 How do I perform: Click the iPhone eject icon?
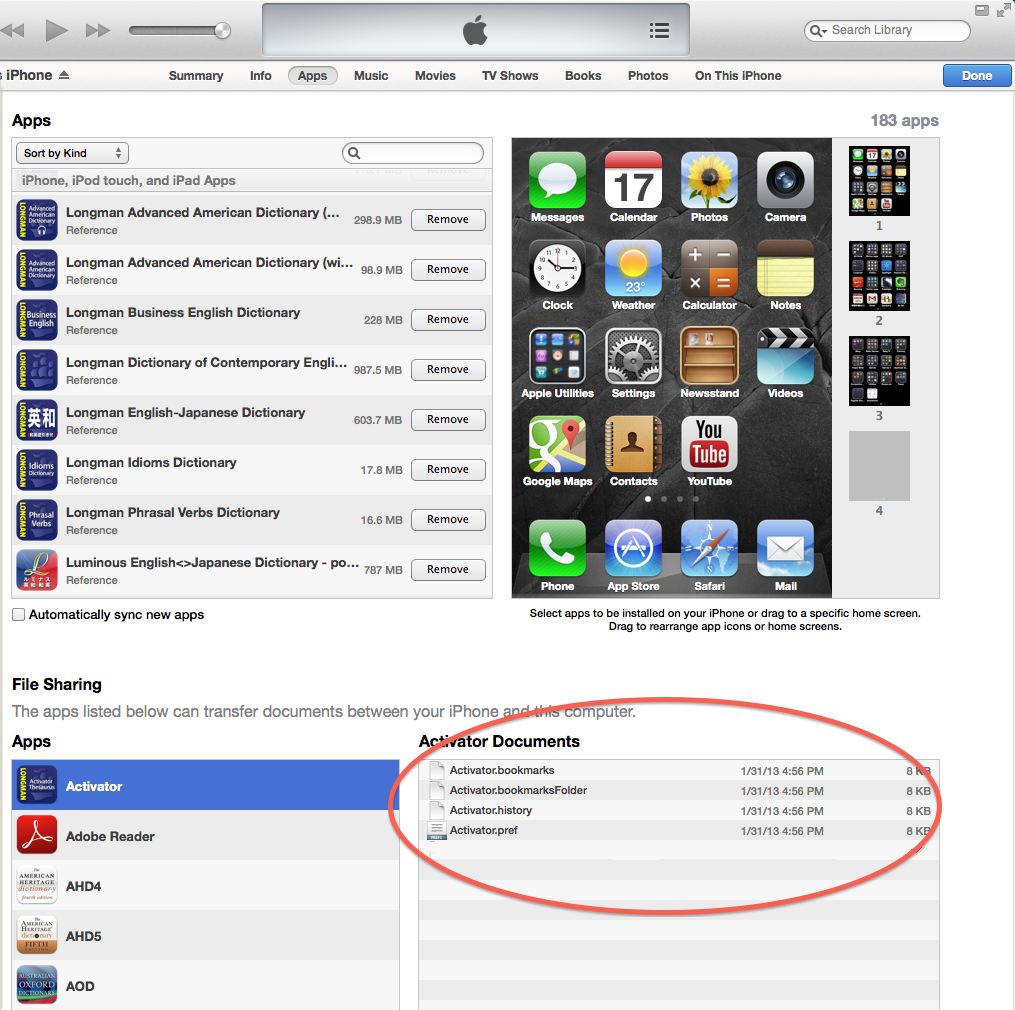[x=63, y=75]
